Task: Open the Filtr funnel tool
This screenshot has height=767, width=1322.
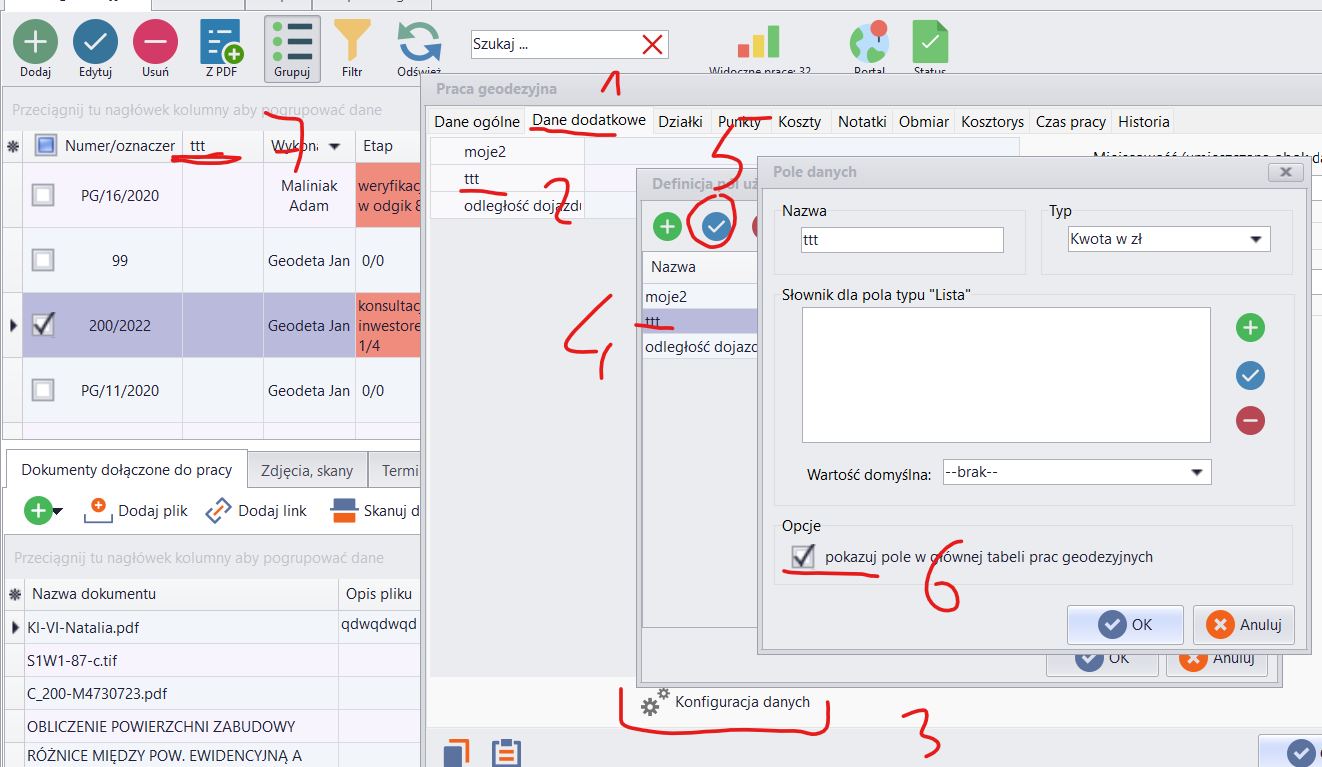Action: click(x=351, y=41)
